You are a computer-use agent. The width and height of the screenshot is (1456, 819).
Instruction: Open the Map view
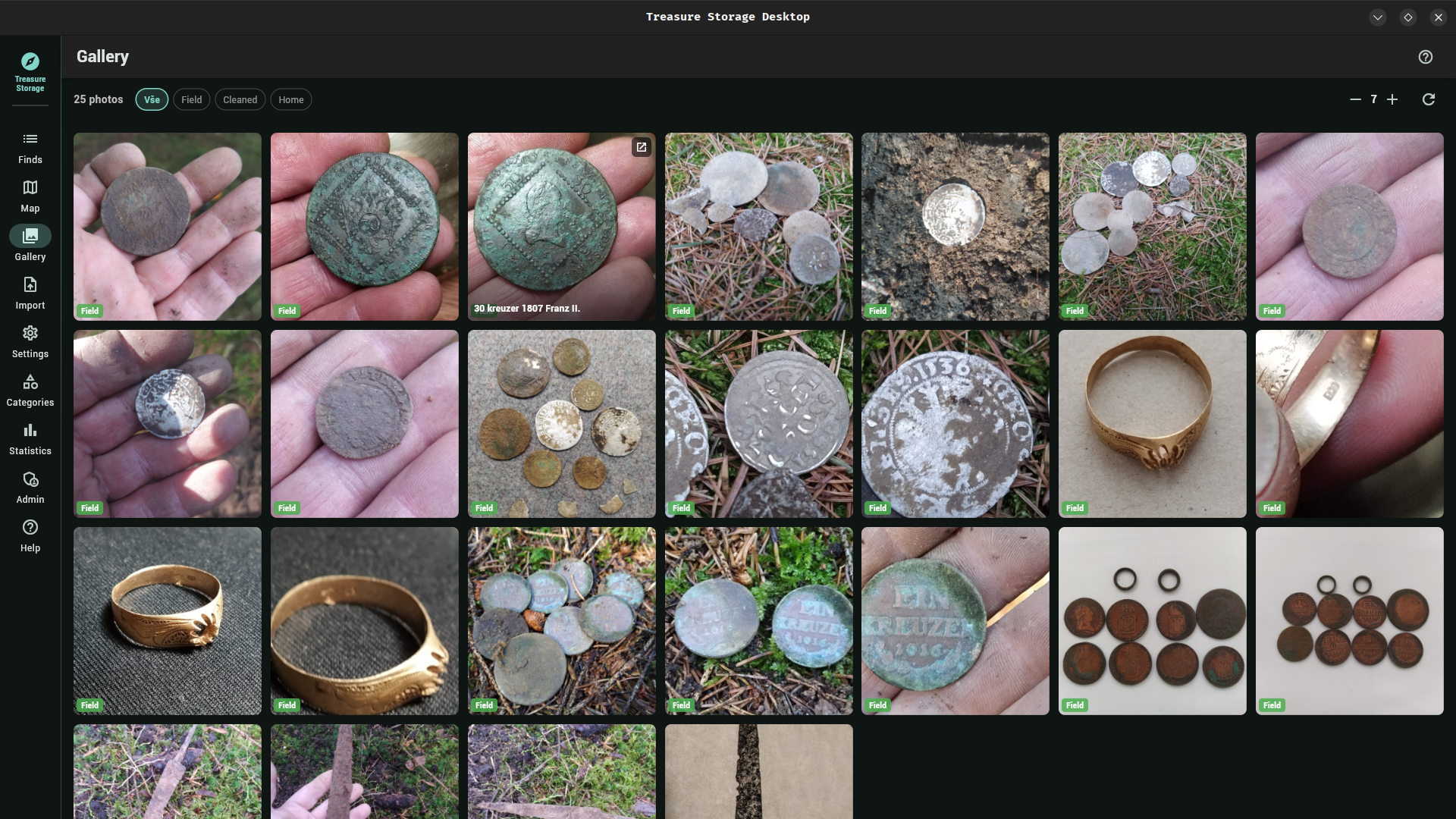click(x=30, y=196)
